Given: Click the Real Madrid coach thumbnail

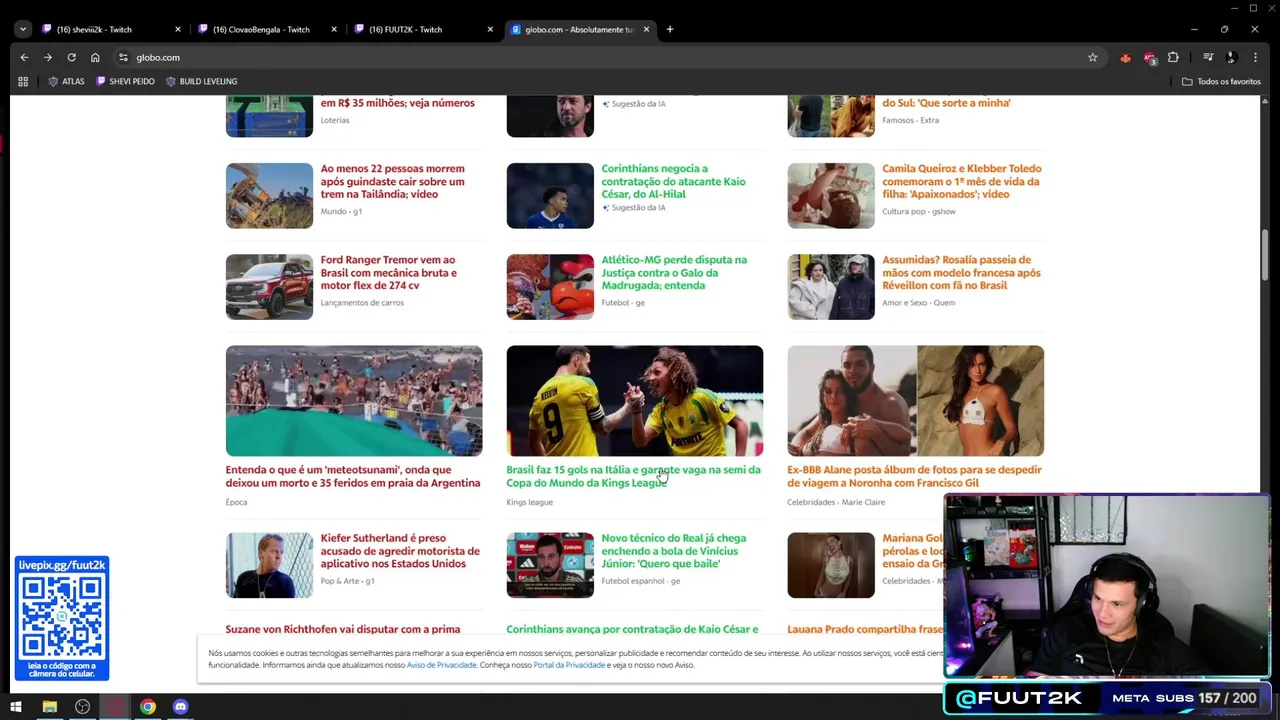Looking at the screenshot, I should click(x=550, y=565).
